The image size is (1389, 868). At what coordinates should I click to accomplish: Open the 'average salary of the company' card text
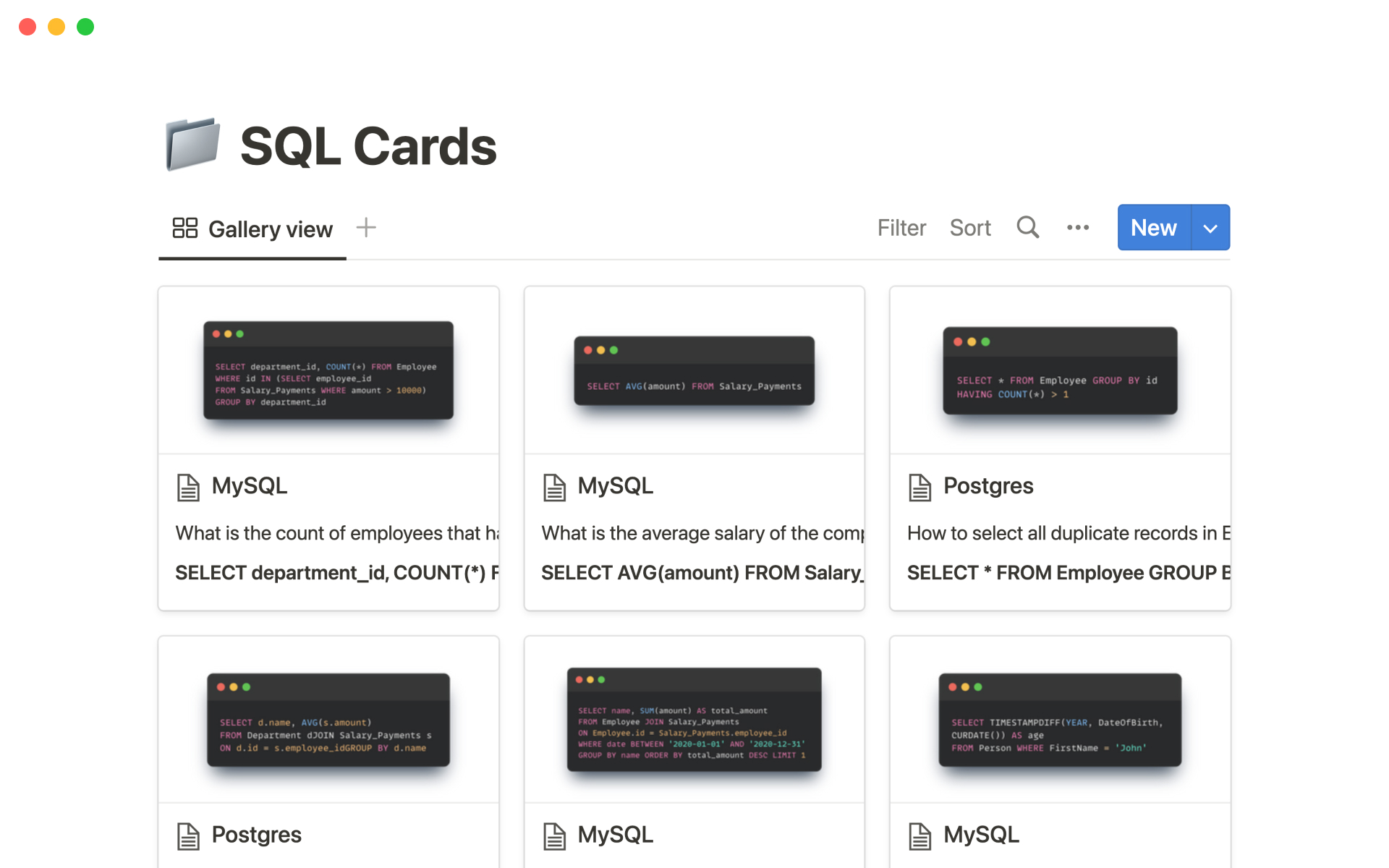(x=702, y=533)
